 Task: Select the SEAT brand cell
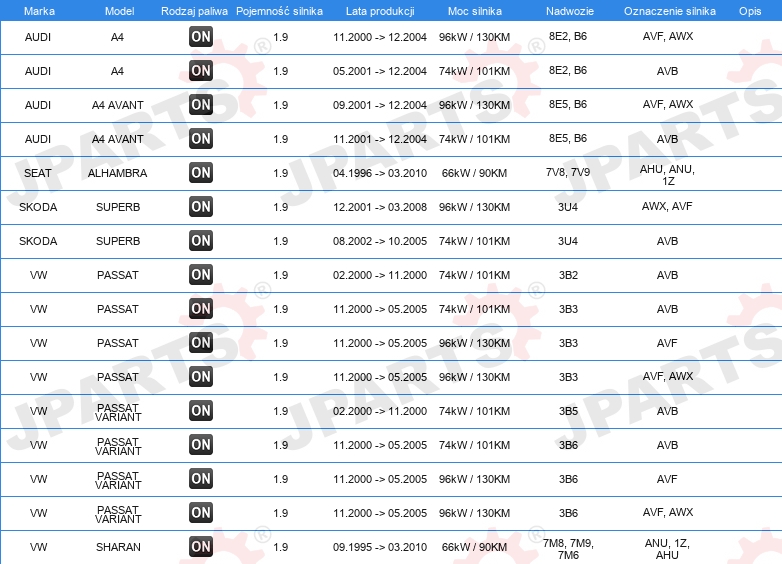tap(38, 173)
